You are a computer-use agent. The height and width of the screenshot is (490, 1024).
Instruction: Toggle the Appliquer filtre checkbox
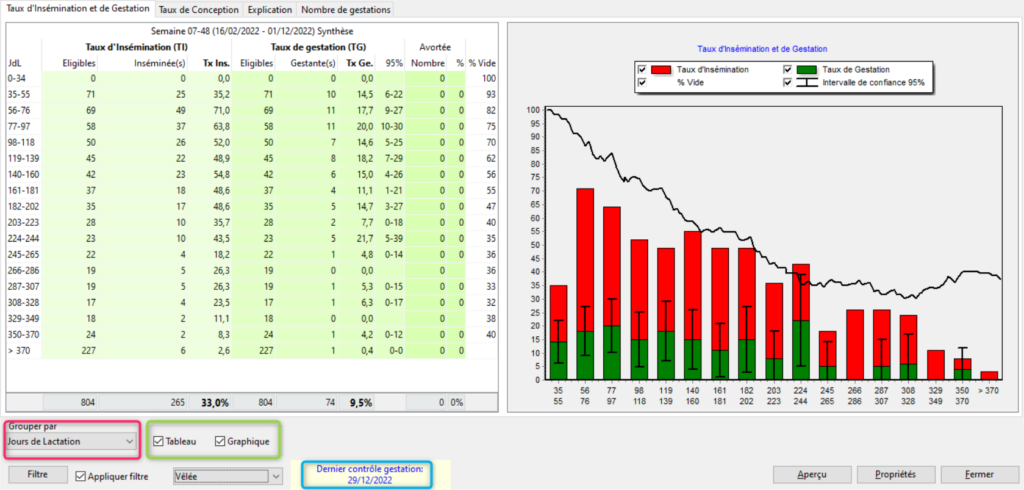[82, 477]
